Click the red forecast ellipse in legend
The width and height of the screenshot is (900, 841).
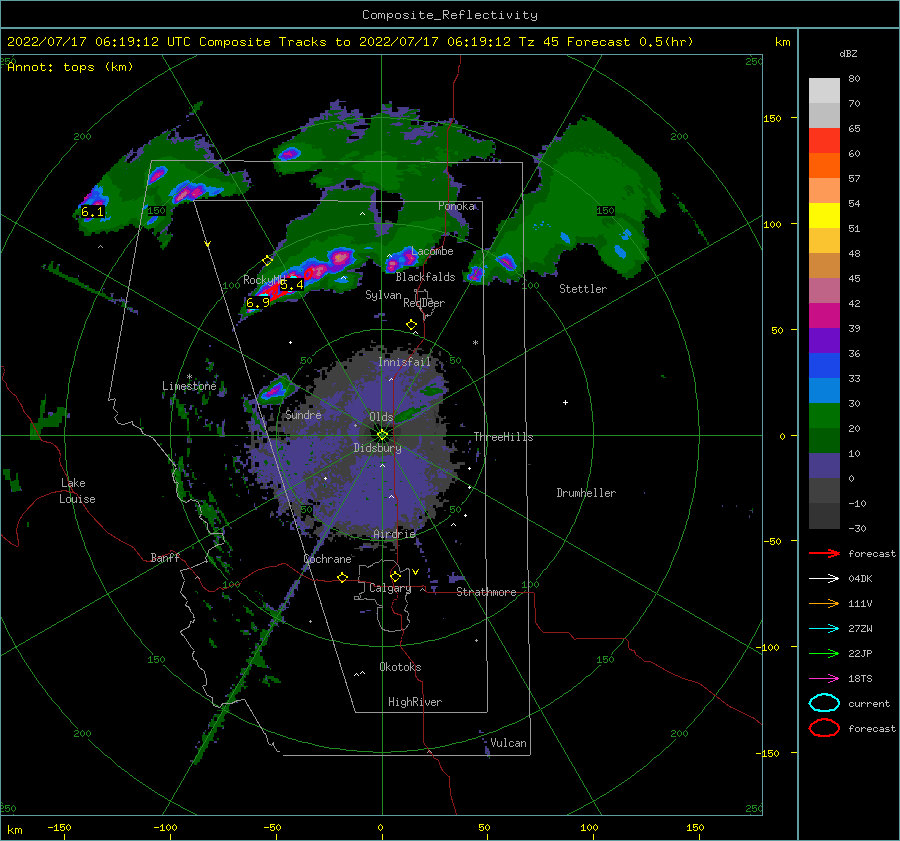[x=824, y=728]
